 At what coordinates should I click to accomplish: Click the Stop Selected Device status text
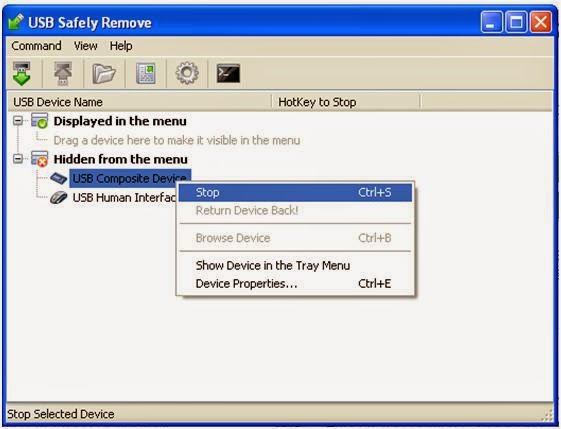pyautogui.click(x=61, y=414)
